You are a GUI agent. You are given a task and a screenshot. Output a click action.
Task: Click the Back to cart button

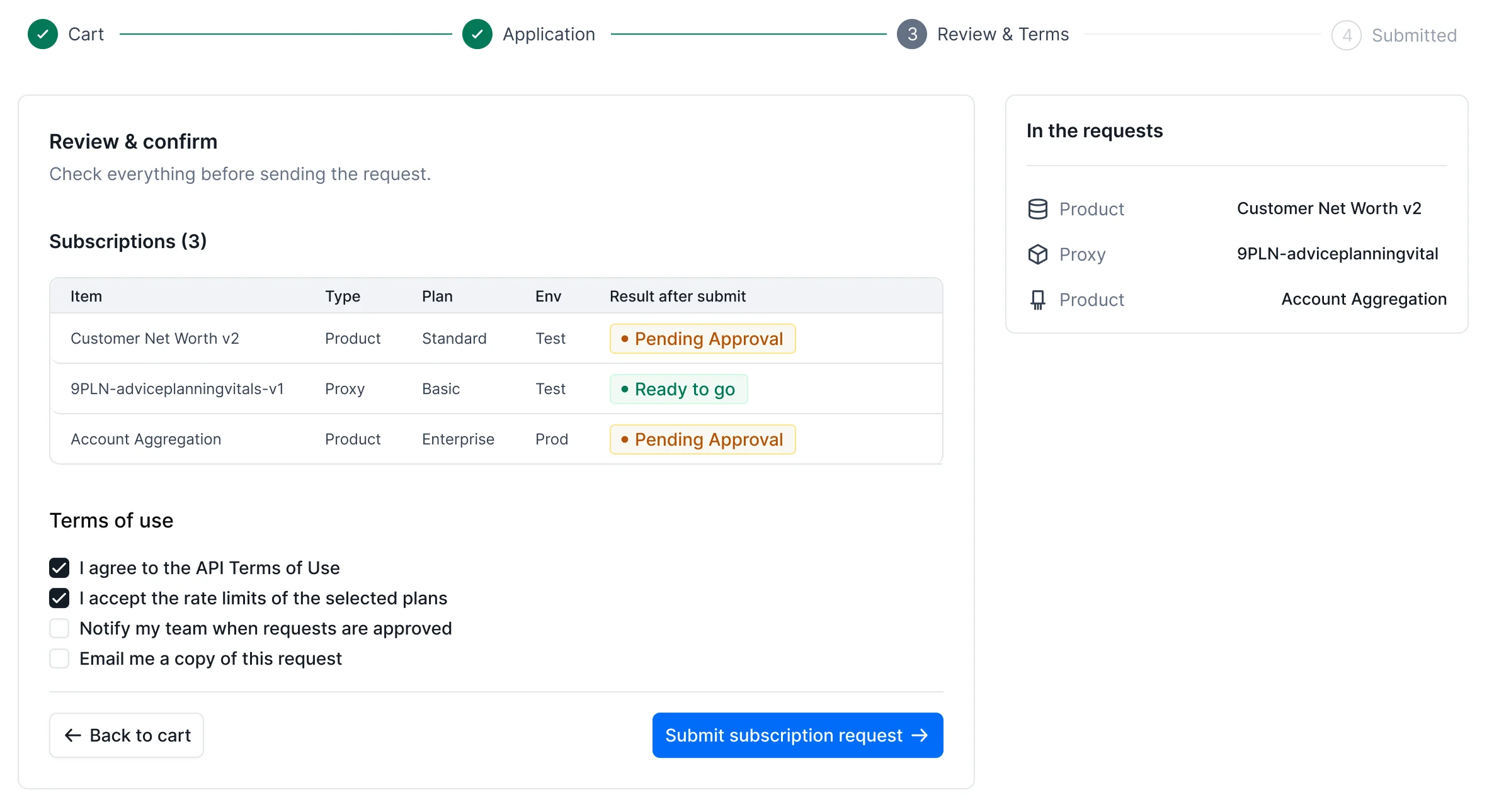[127, 735]
